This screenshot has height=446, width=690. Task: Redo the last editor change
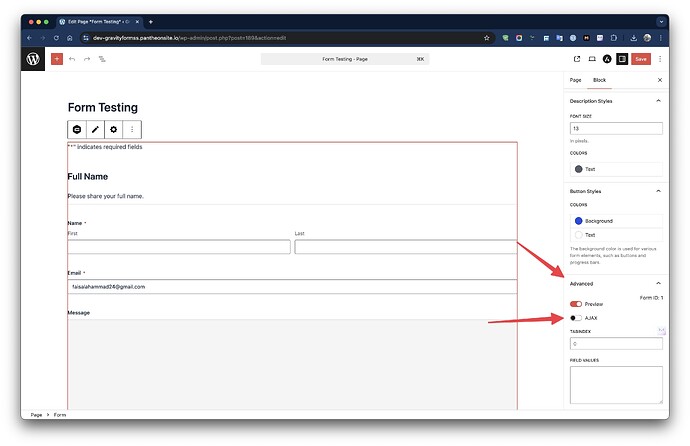tap(87, 59)
